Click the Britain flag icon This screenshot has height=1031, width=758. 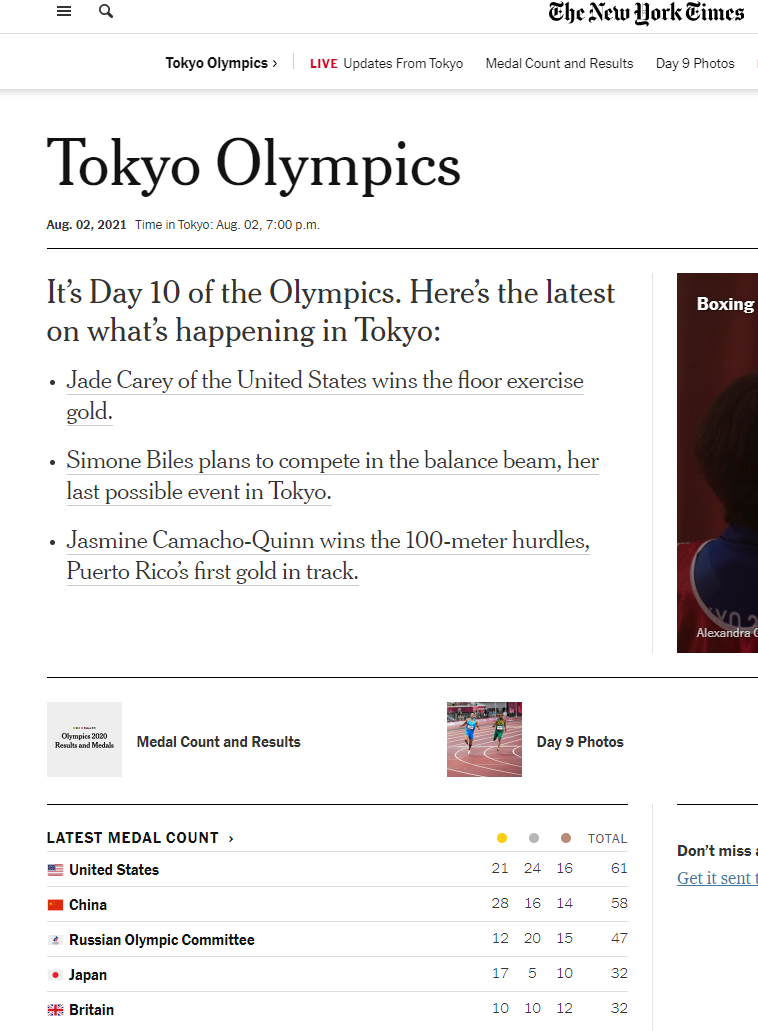(x=55, y=1010)
